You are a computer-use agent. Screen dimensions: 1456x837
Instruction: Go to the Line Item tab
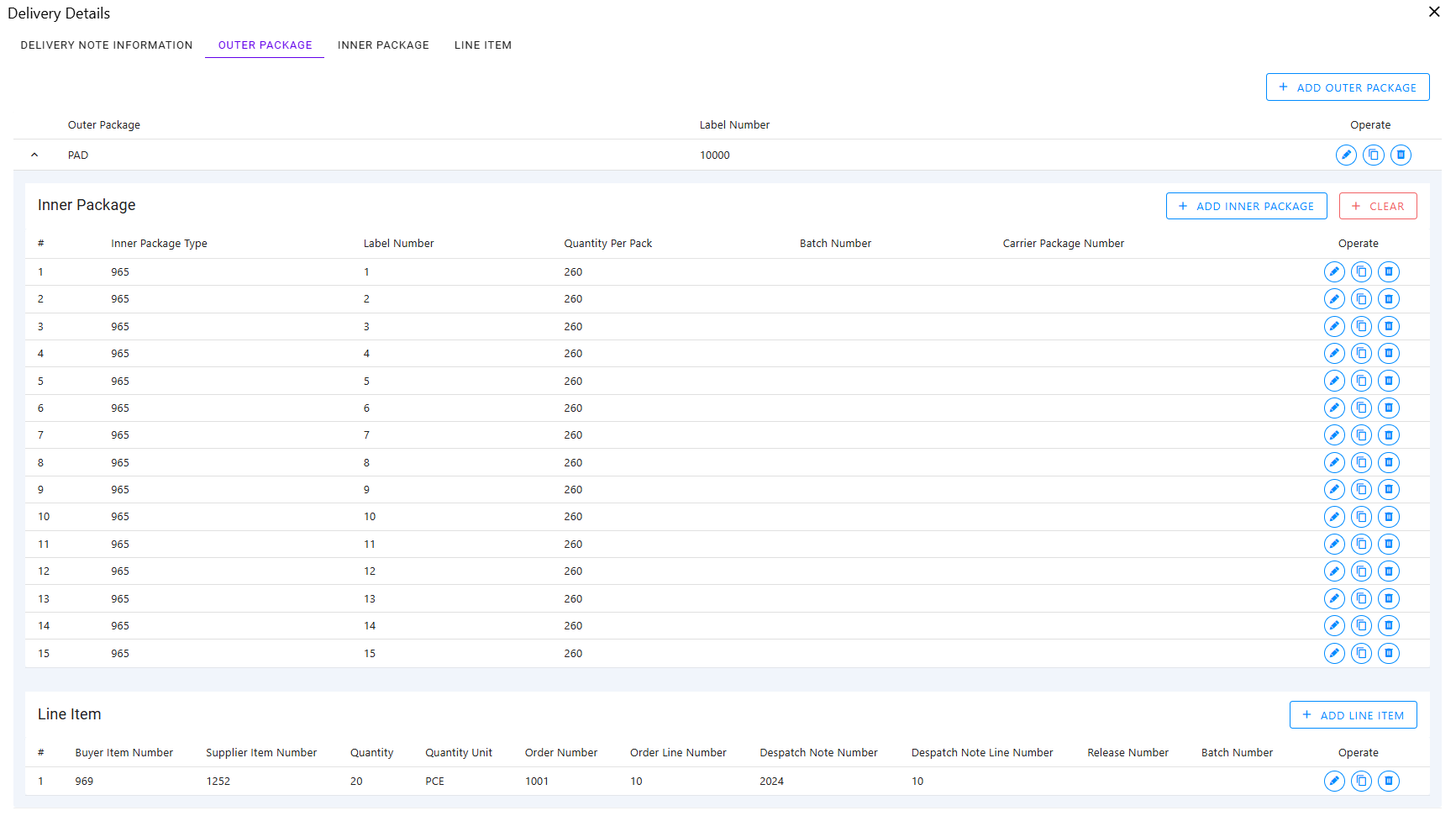(483, 45)
